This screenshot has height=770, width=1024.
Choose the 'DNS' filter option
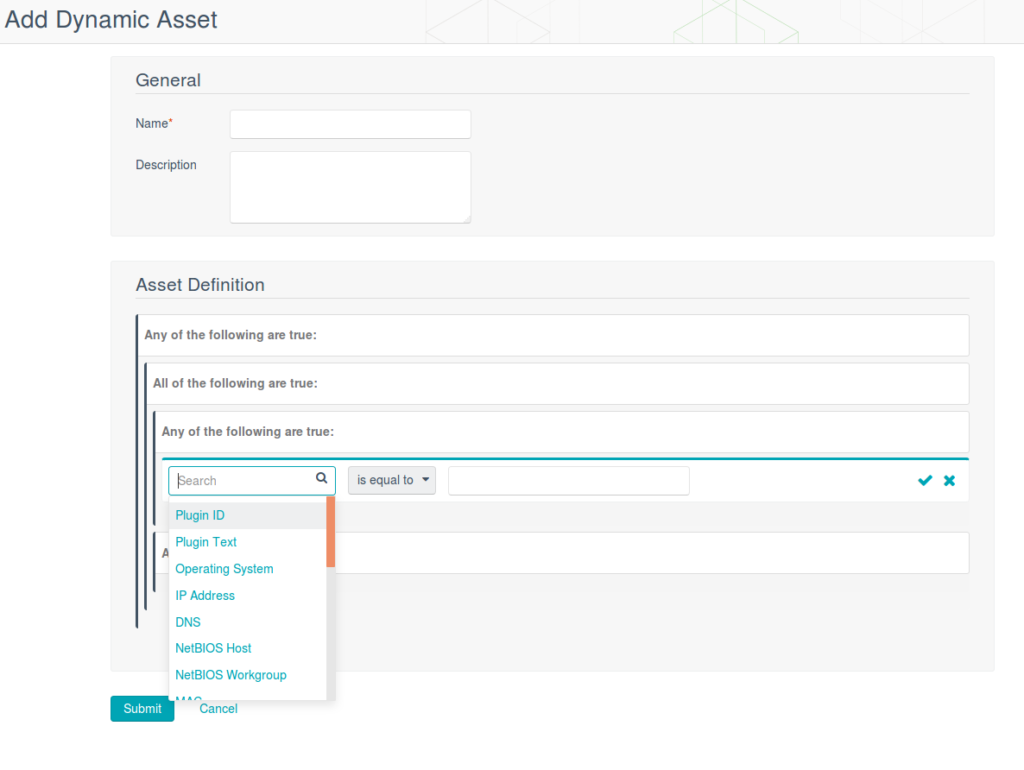click(187, 621)
